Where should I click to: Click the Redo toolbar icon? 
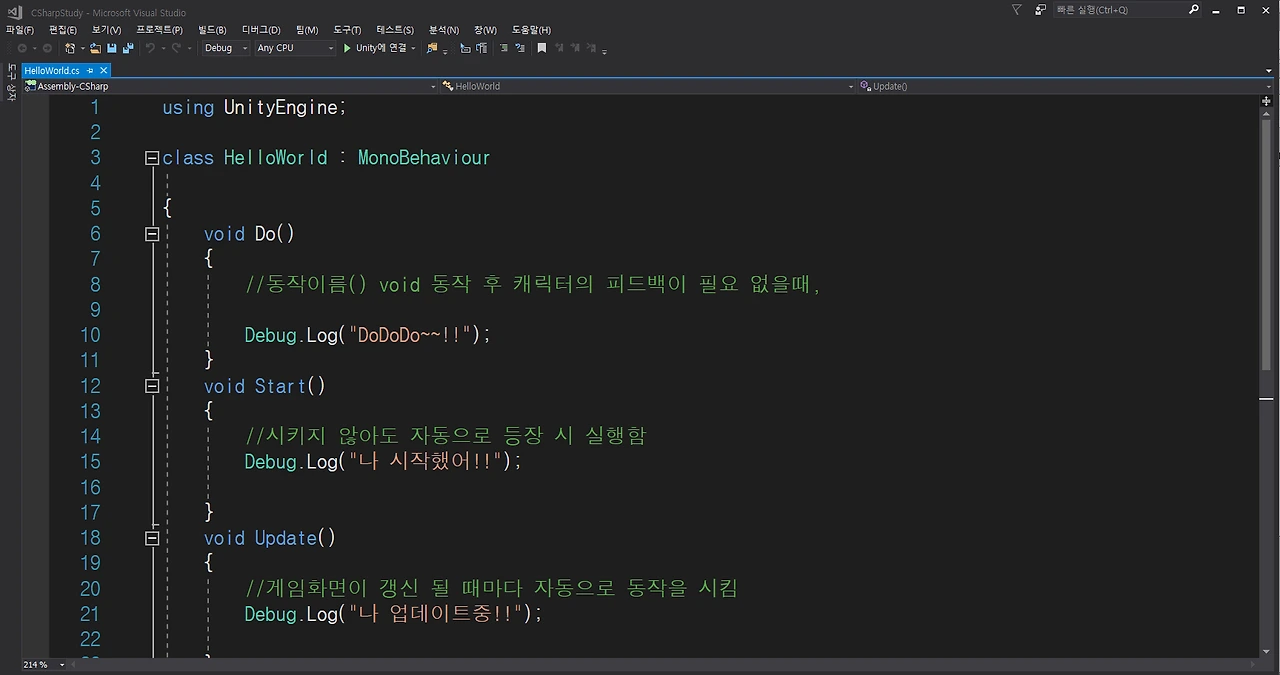click(176, 48)
